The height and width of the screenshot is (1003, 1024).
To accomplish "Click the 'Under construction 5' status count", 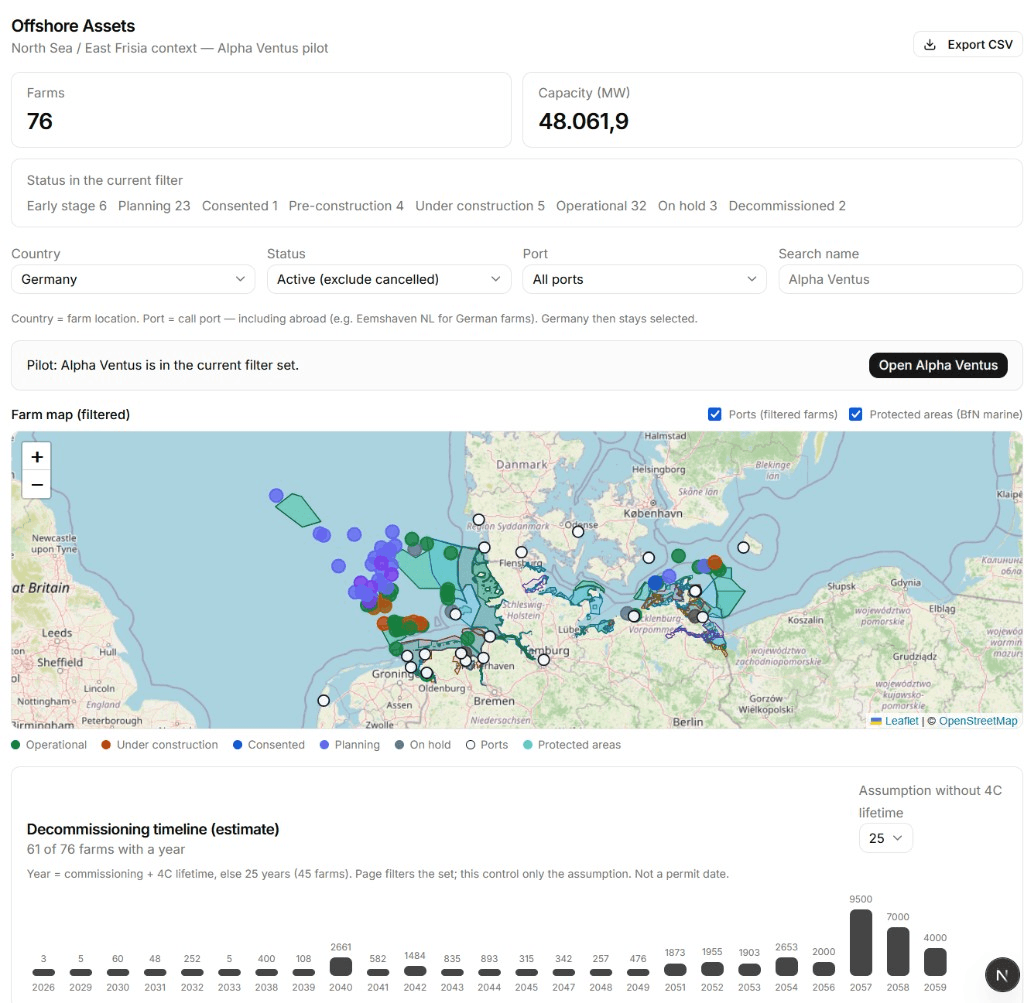I will click(x=480, y=206).
